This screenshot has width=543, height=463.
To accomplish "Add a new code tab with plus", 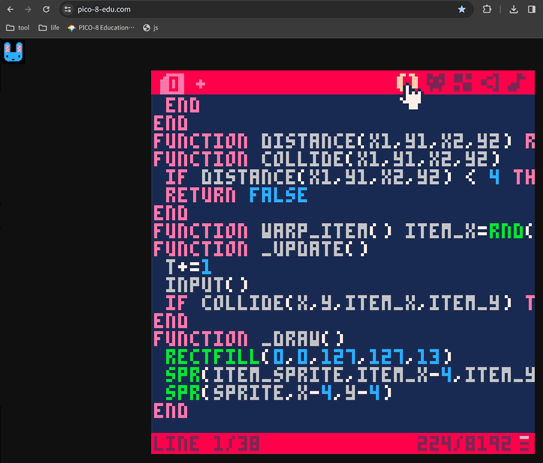I will click(201, 84).
